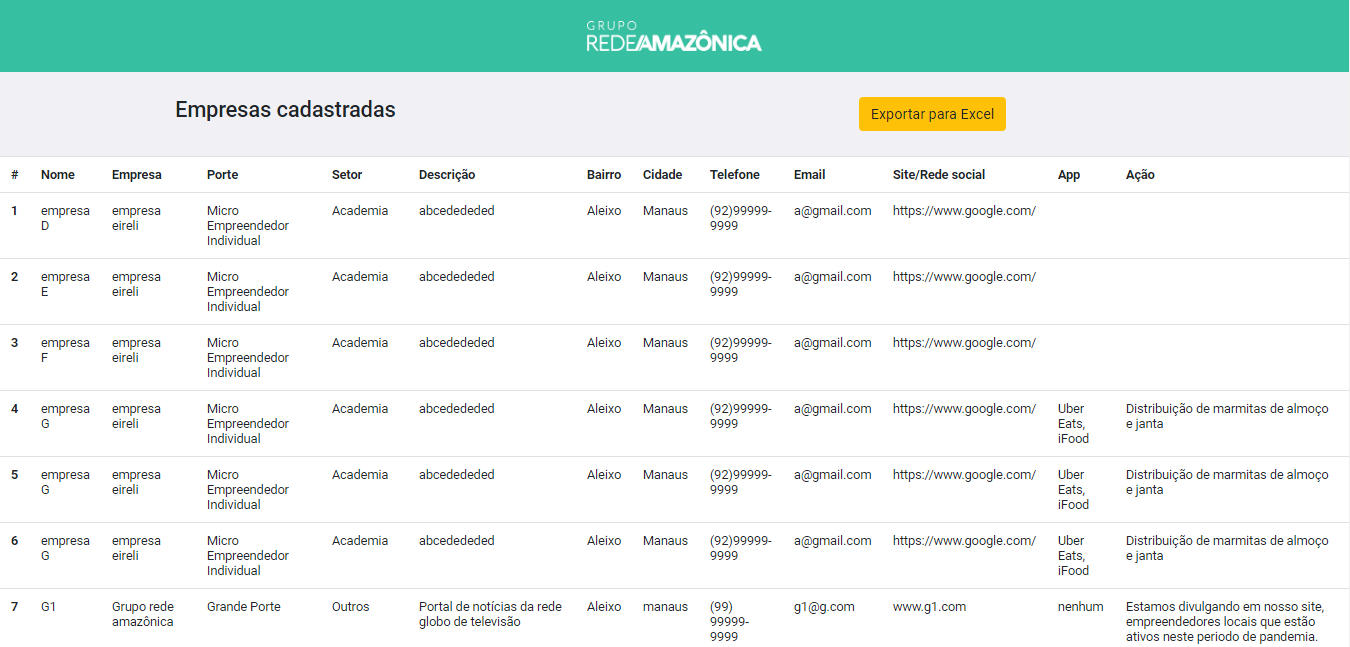Select the Setor column header
Image resolution: width=1350 pixels, height=647 pixels.
tap(347, 175)
